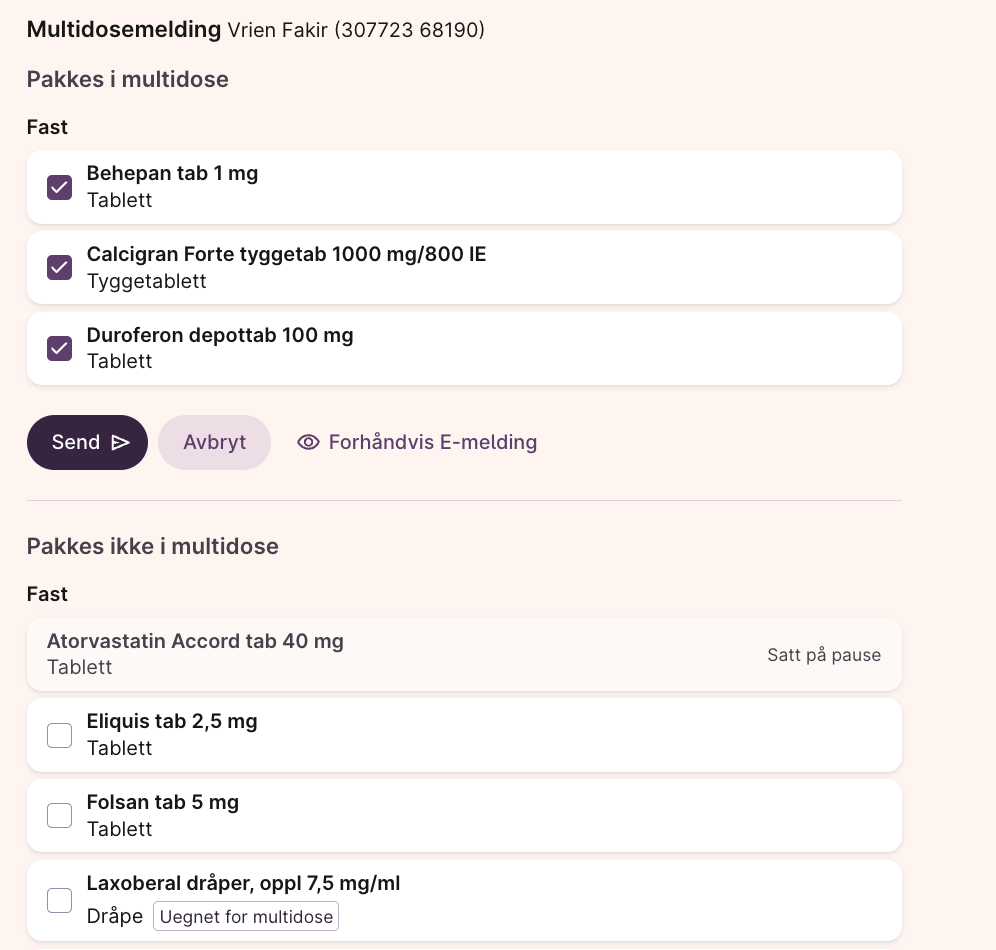Click the Multidosemelding page heading

[x=123, y=29]
